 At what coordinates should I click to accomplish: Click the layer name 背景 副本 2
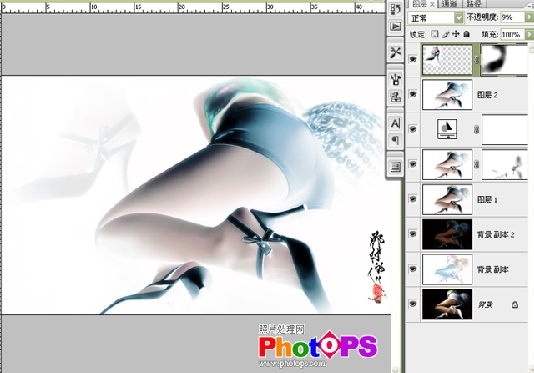tap(496, 235)
